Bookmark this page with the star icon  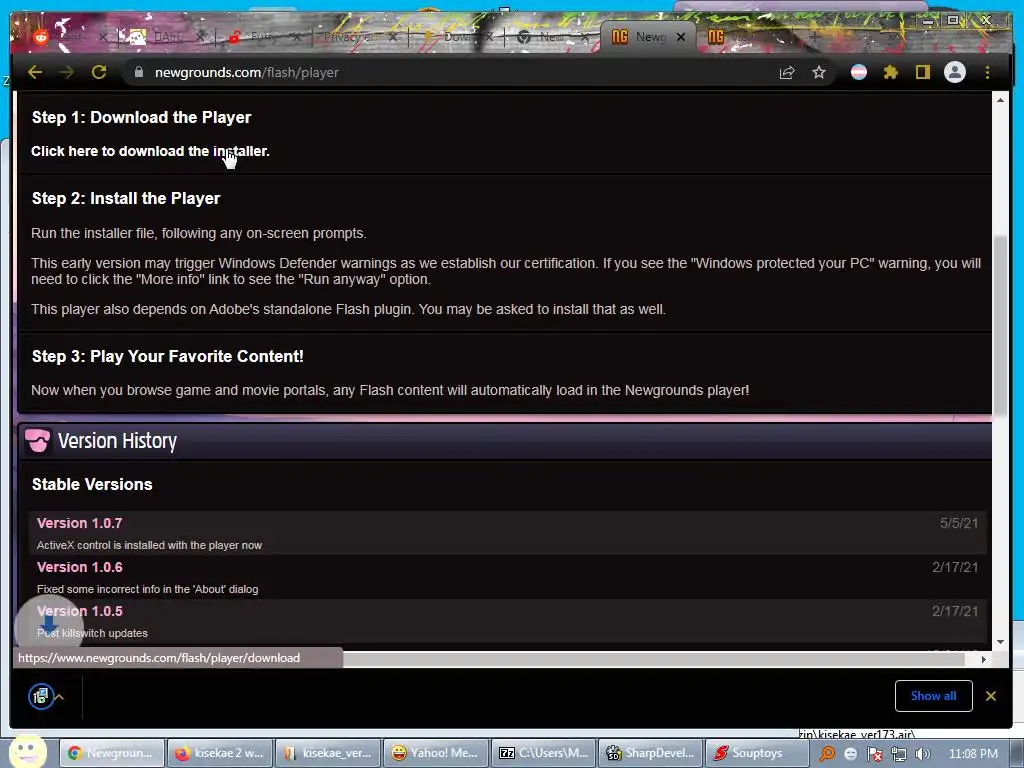819,72
